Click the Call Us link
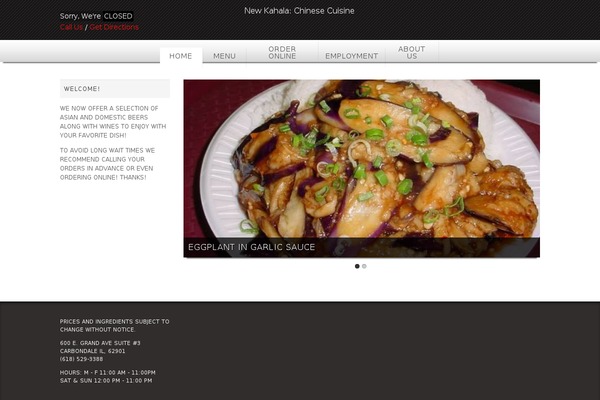Screen dimensions: 600x400 pos(71,27)
